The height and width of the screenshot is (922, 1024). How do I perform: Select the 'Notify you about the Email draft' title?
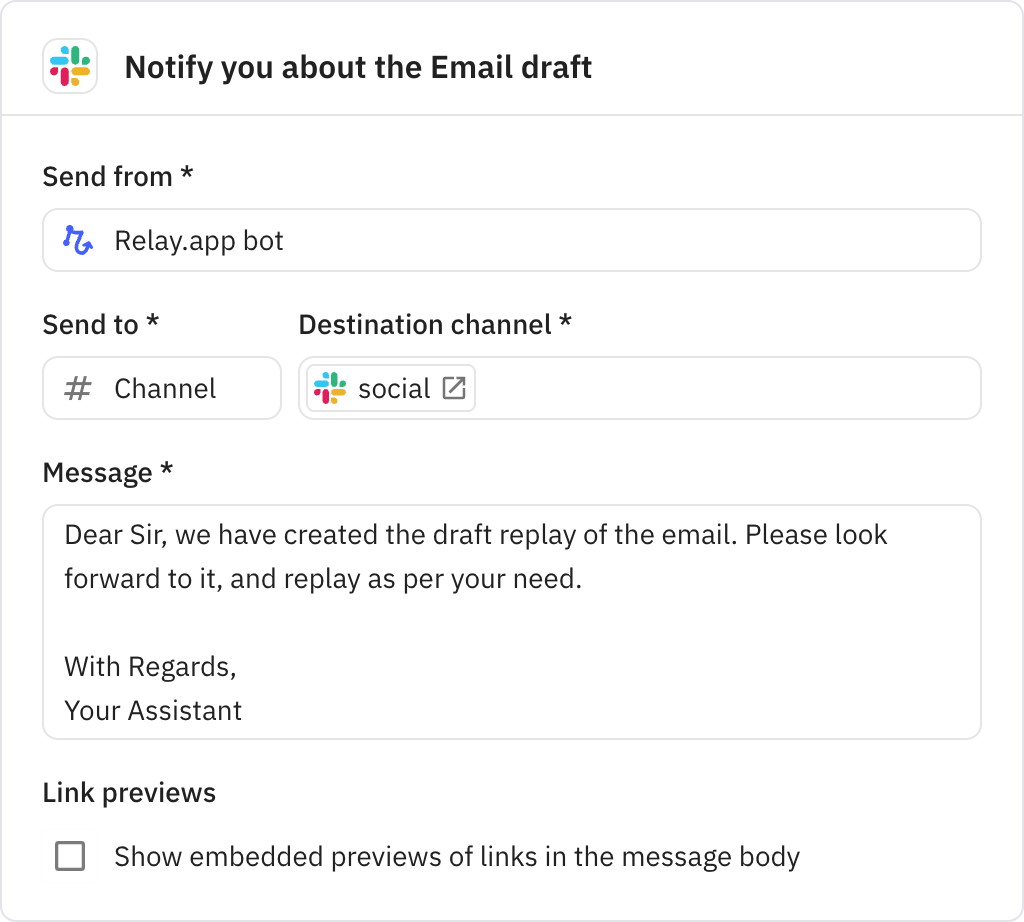(358, 67)
